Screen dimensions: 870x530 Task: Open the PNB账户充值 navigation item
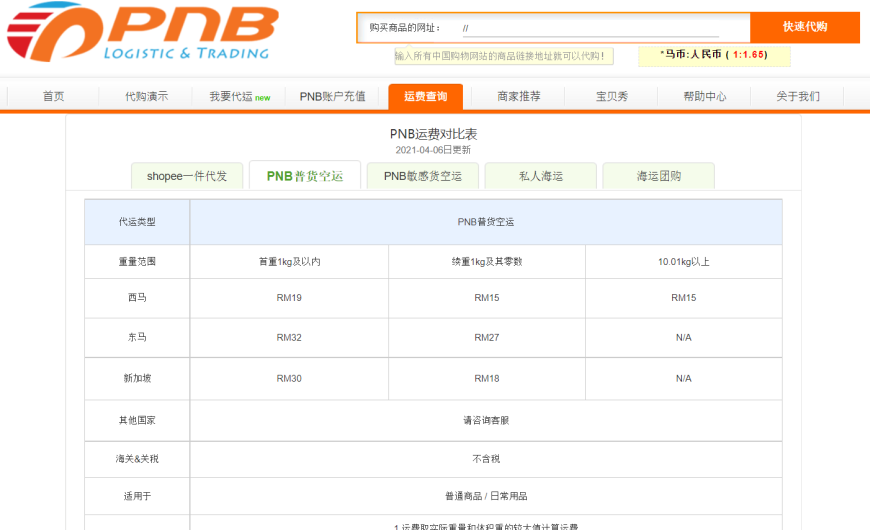click(332, 97)
